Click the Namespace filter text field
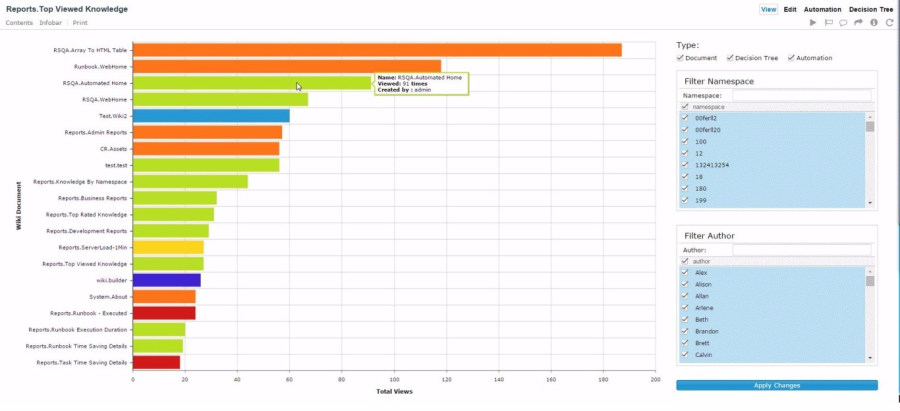Screen dimensions: 900x411 [801, 95]
